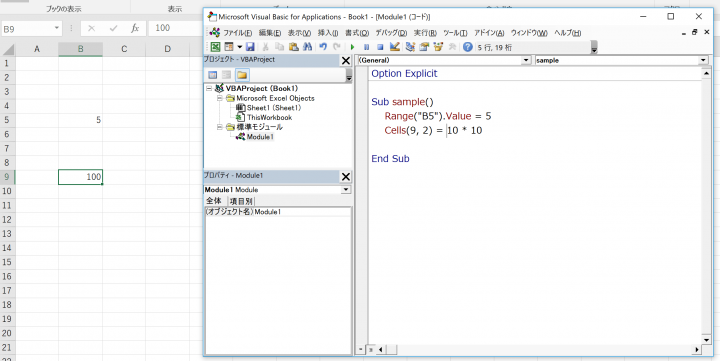Click the code window vertical scrollbar down arrow
This screenshot has width=720, height=361.
(707, 340)
